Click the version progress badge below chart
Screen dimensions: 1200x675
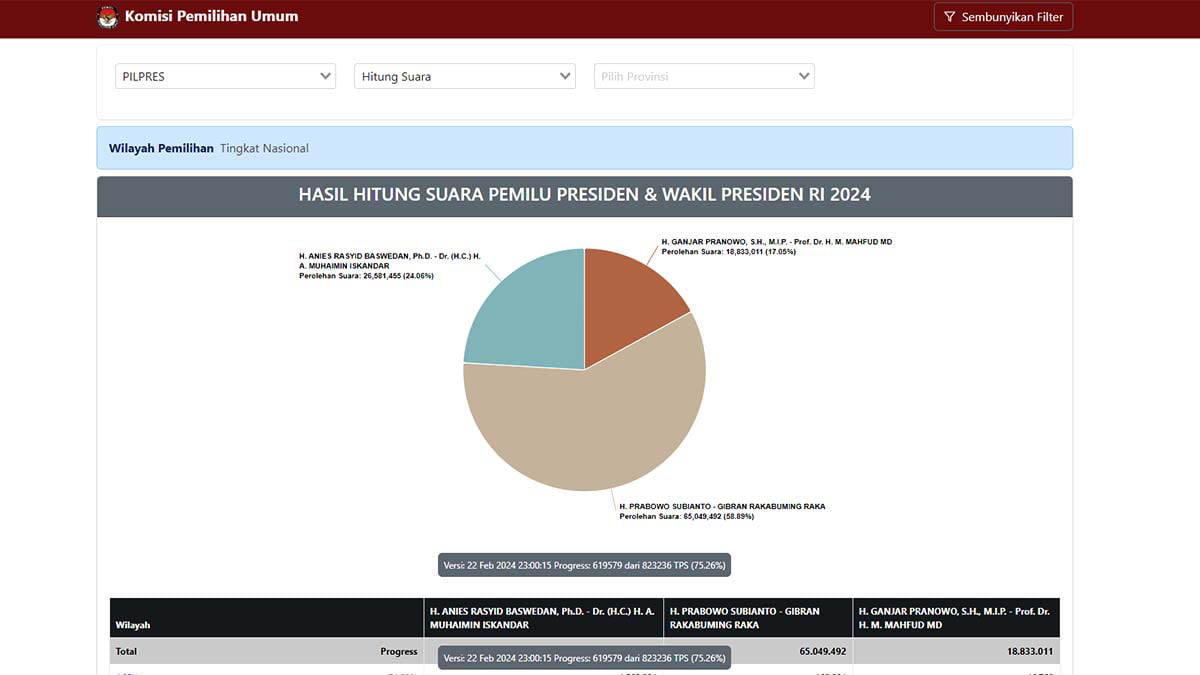584,565
